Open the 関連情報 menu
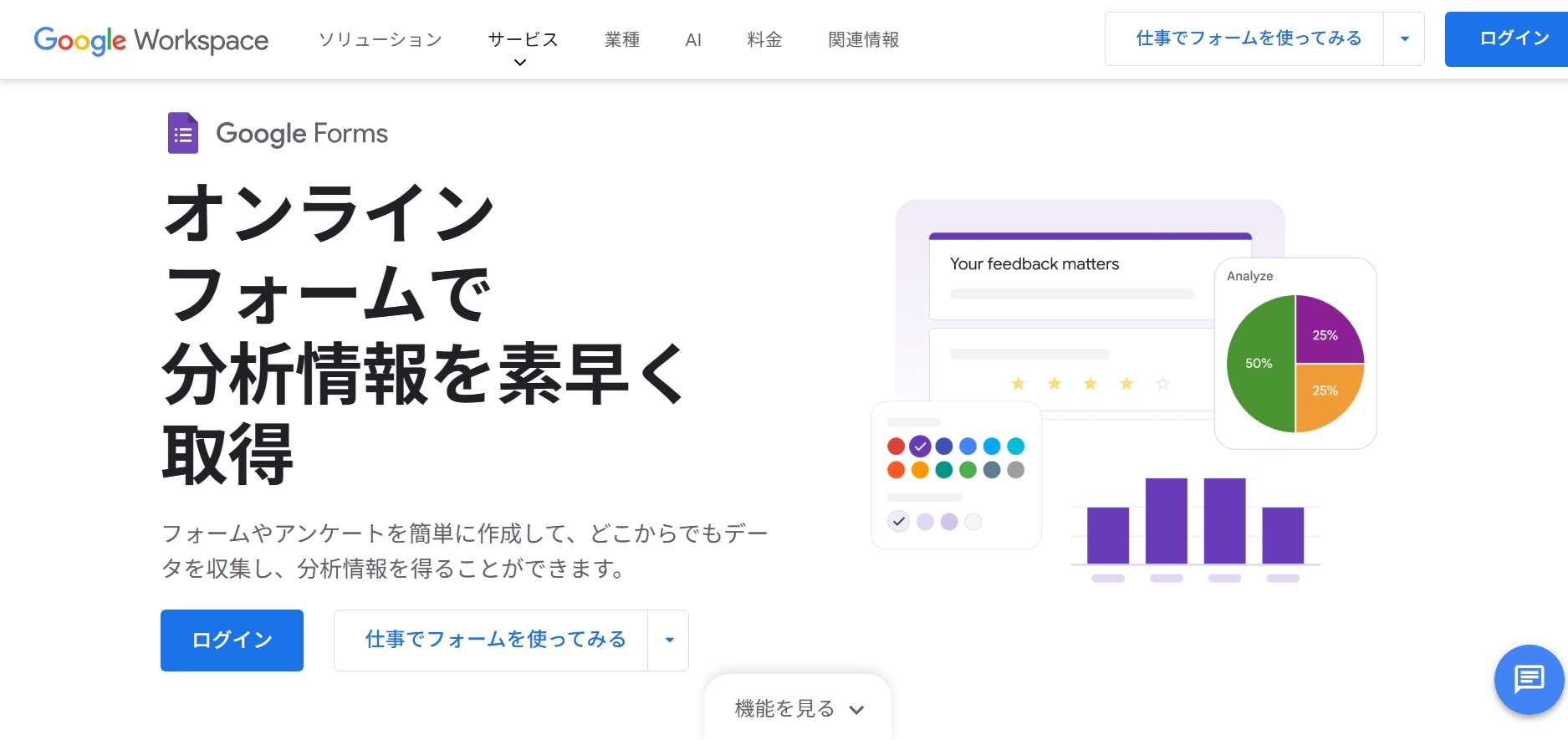 (x=864, y=39)
